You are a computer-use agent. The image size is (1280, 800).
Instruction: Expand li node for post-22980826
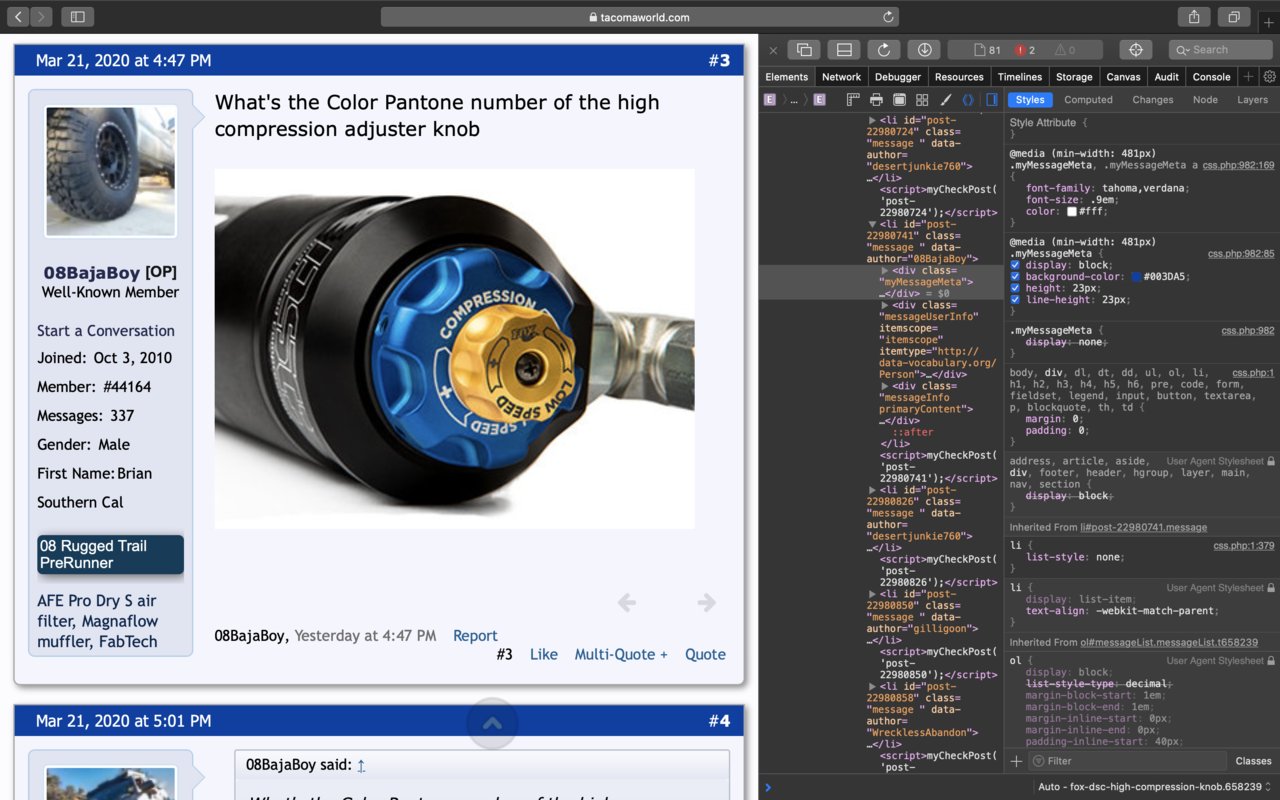872,490
